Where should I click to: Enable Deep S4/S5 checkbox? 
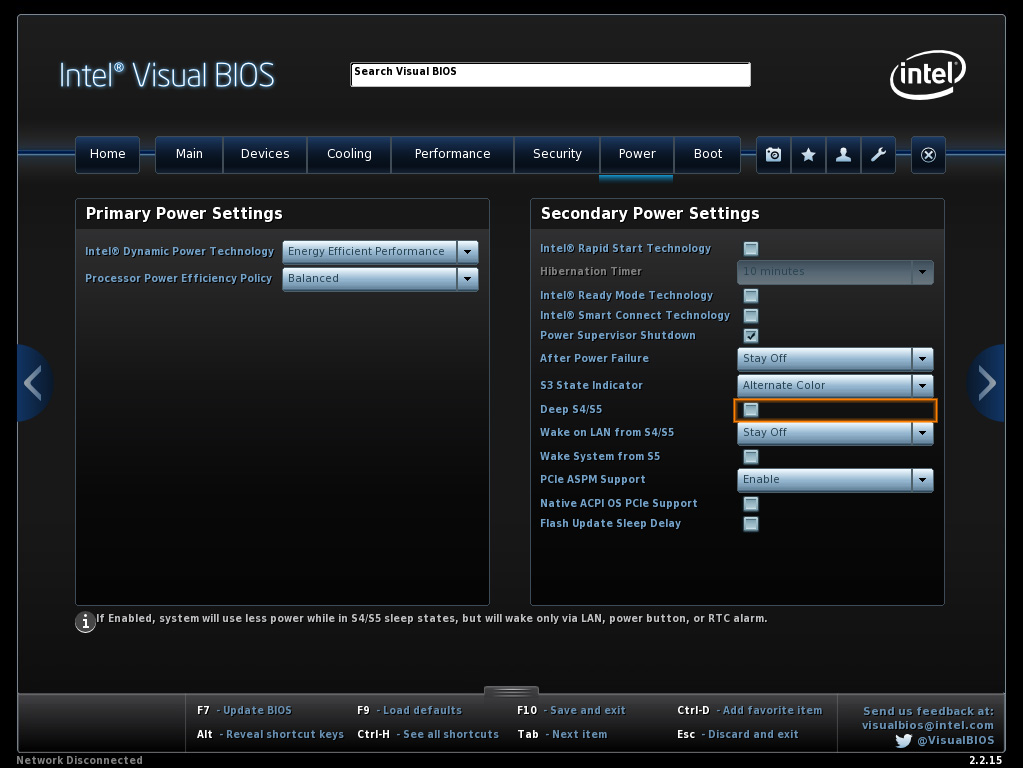751,410
